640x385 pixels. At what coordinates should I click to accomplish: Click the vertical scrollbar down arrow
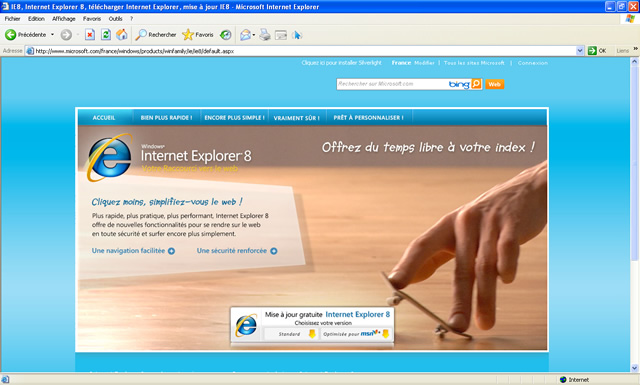pos(634,367)
